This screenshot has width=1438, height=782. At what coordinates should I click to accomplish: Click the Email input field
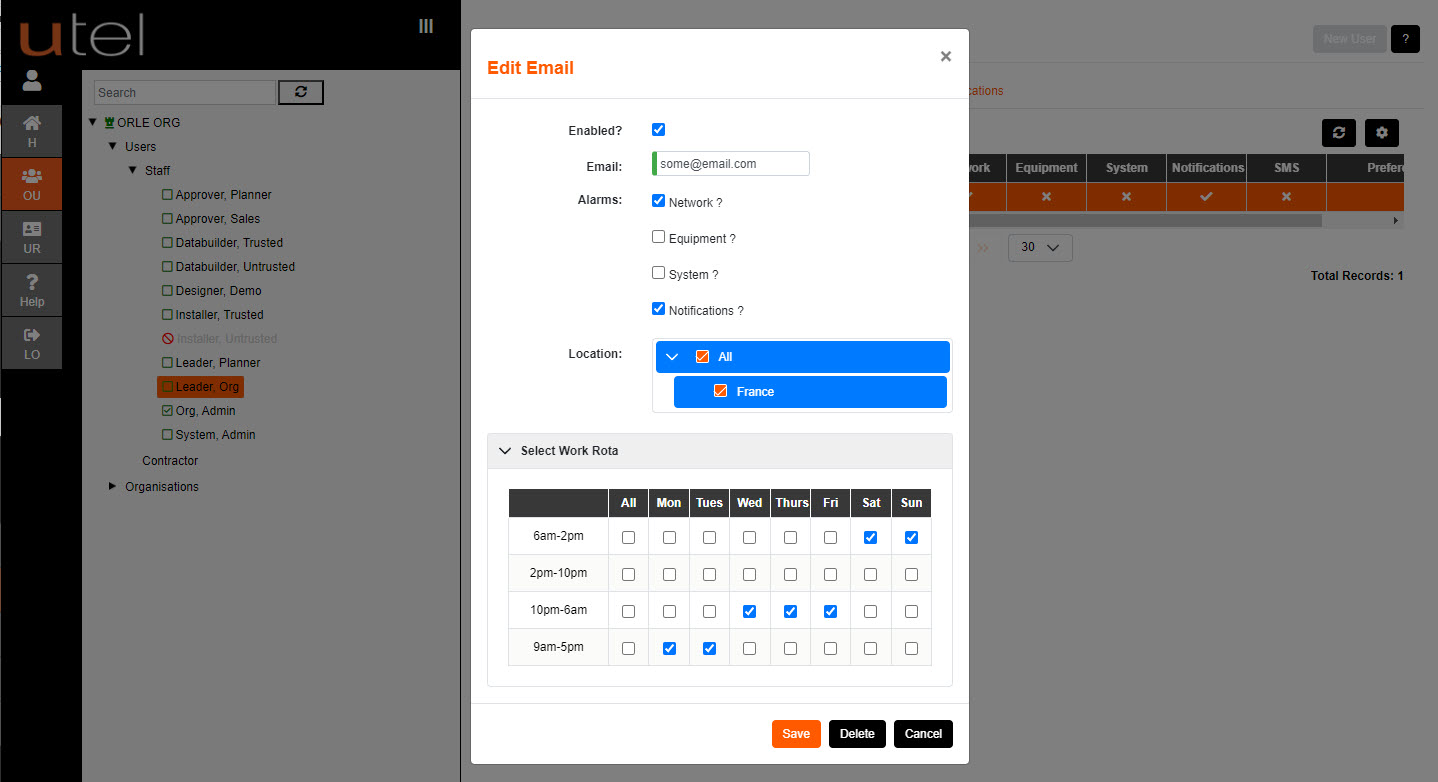coord(732,164)
